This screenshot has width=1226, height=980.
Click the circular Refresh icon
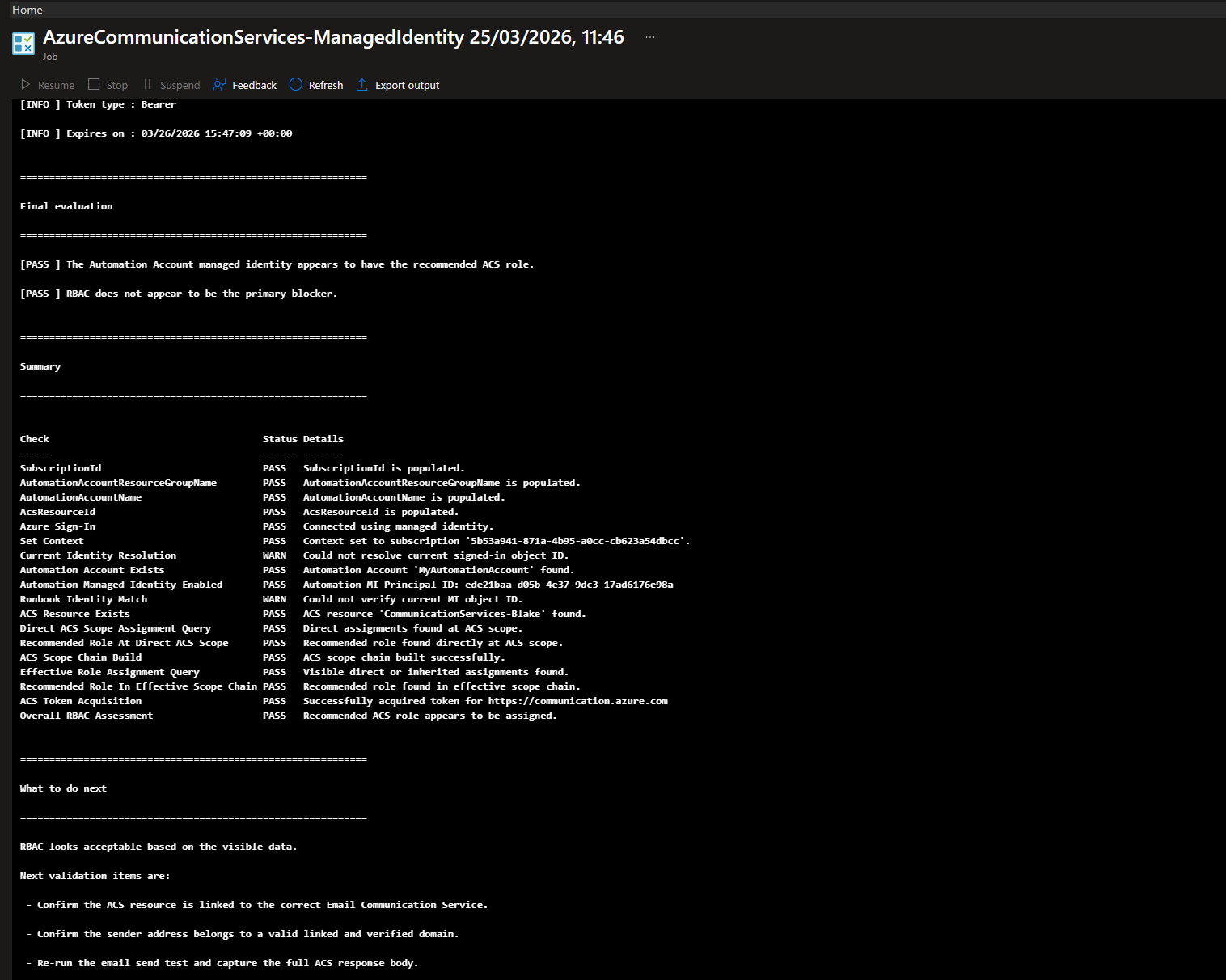pos(296,85)
